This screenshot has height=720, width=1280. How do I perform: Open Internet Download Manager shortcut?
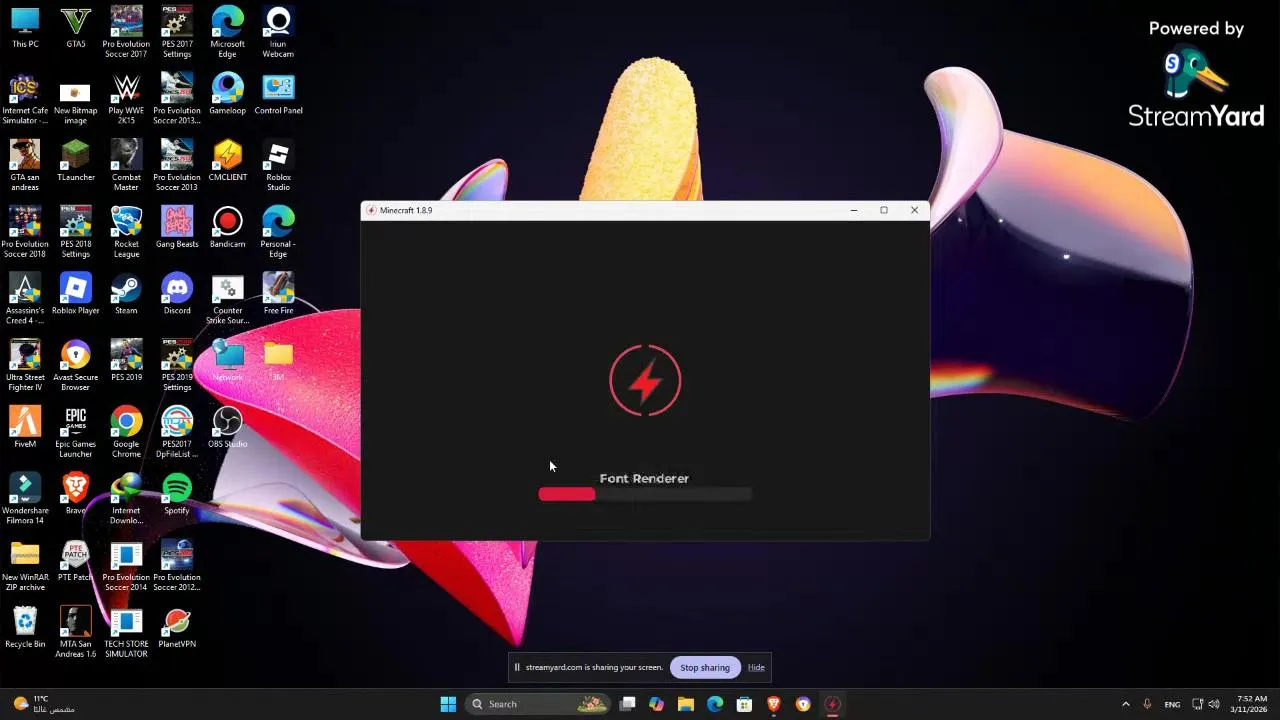pyautogui.click(x=126, y=499)
